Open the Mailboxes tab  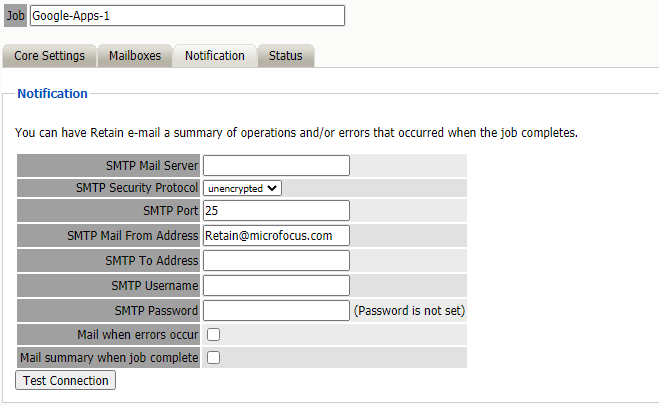tap(134, 56)
